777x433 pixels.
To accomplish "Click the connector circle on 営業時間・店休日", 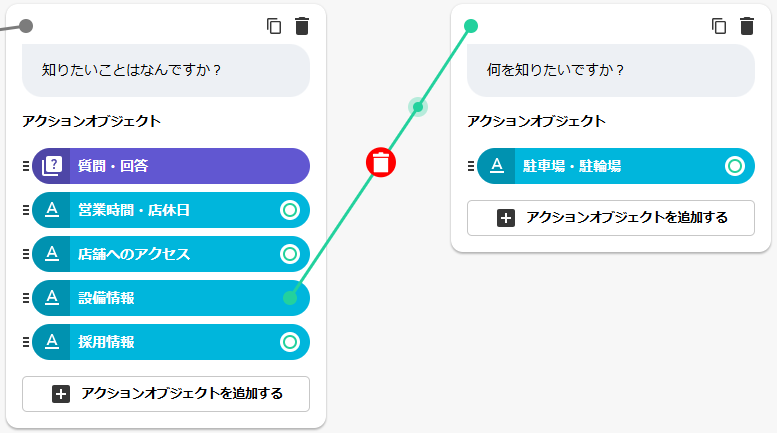I will coord(290,210).
